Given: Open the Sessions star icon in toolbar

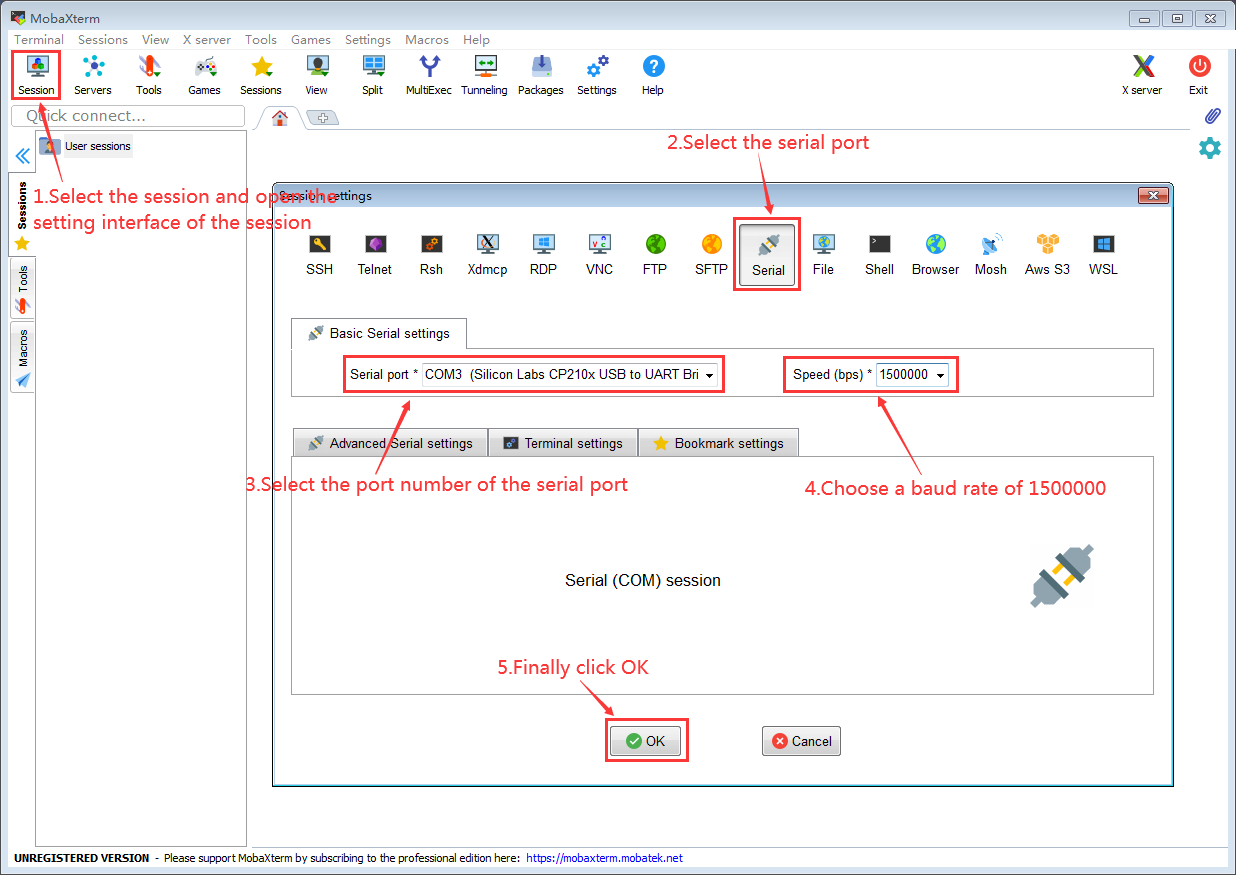Looking at the screenshot, I should [261, 75].
